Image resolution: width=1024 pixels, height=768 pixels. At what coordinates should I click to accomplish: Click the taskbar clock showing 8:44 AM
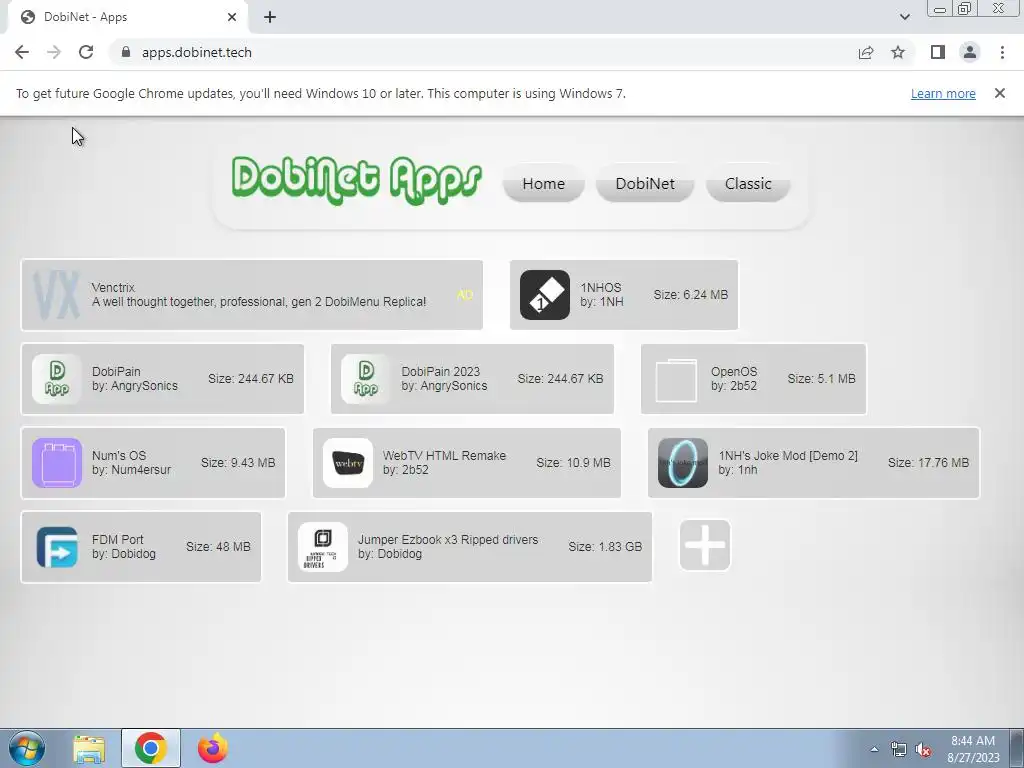973,749
